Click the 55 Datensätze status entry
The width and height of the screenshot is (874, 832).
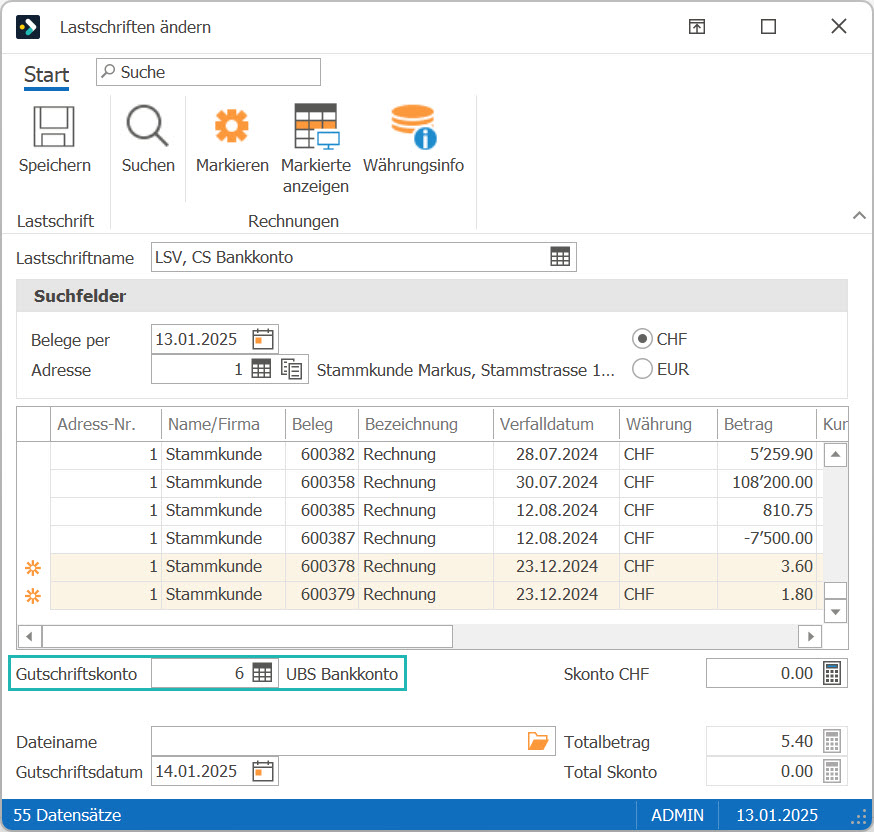click(x=67, y=815)
